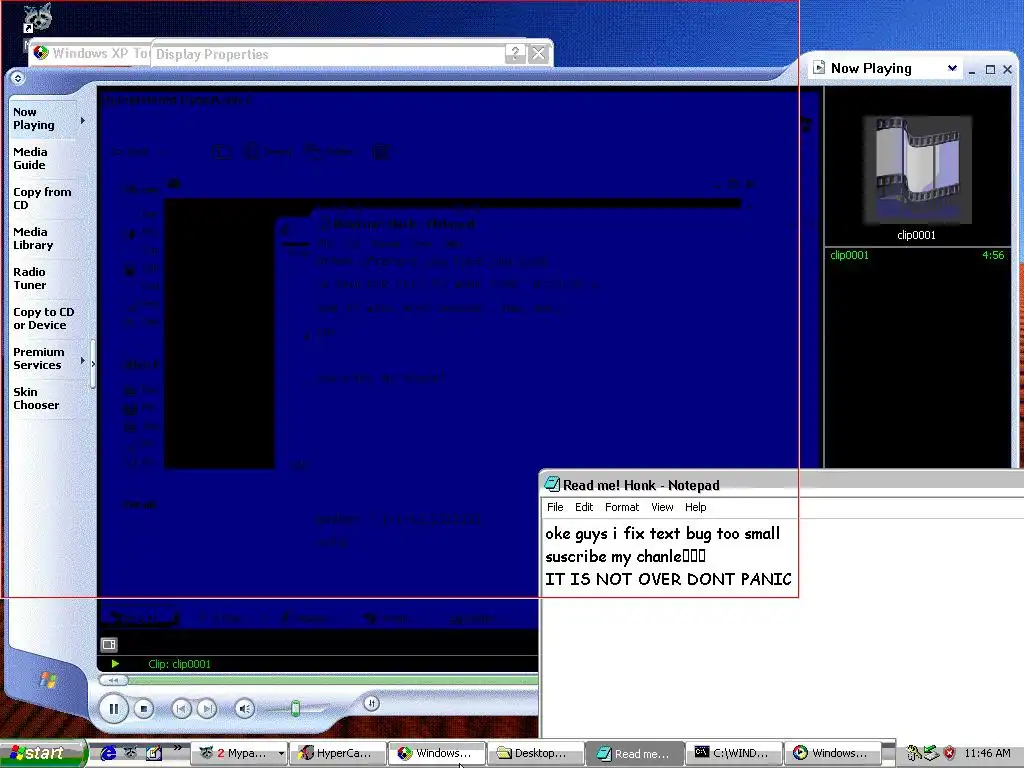Click the Notepad title bar icon
Screen dimensions: 1024x768
click(552, 484)
